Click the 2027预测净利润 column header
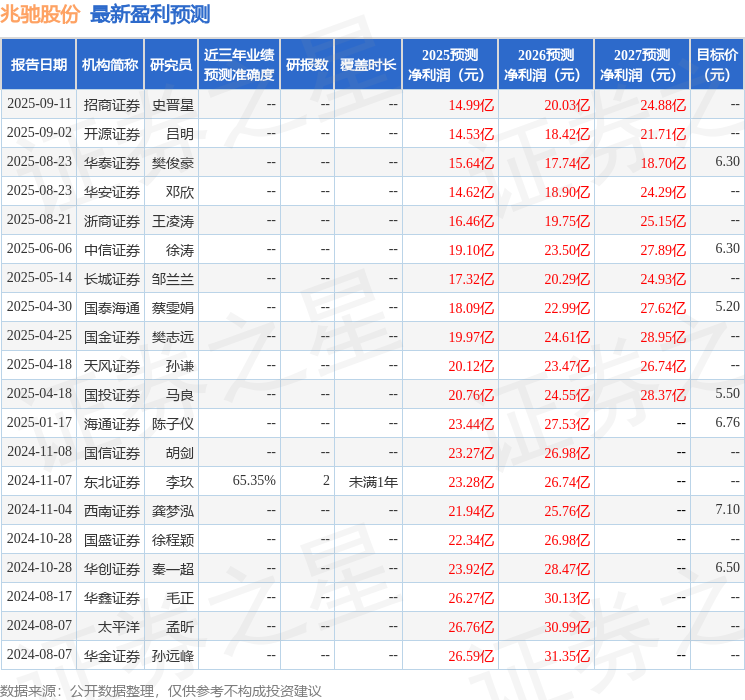 click(642, 65)
